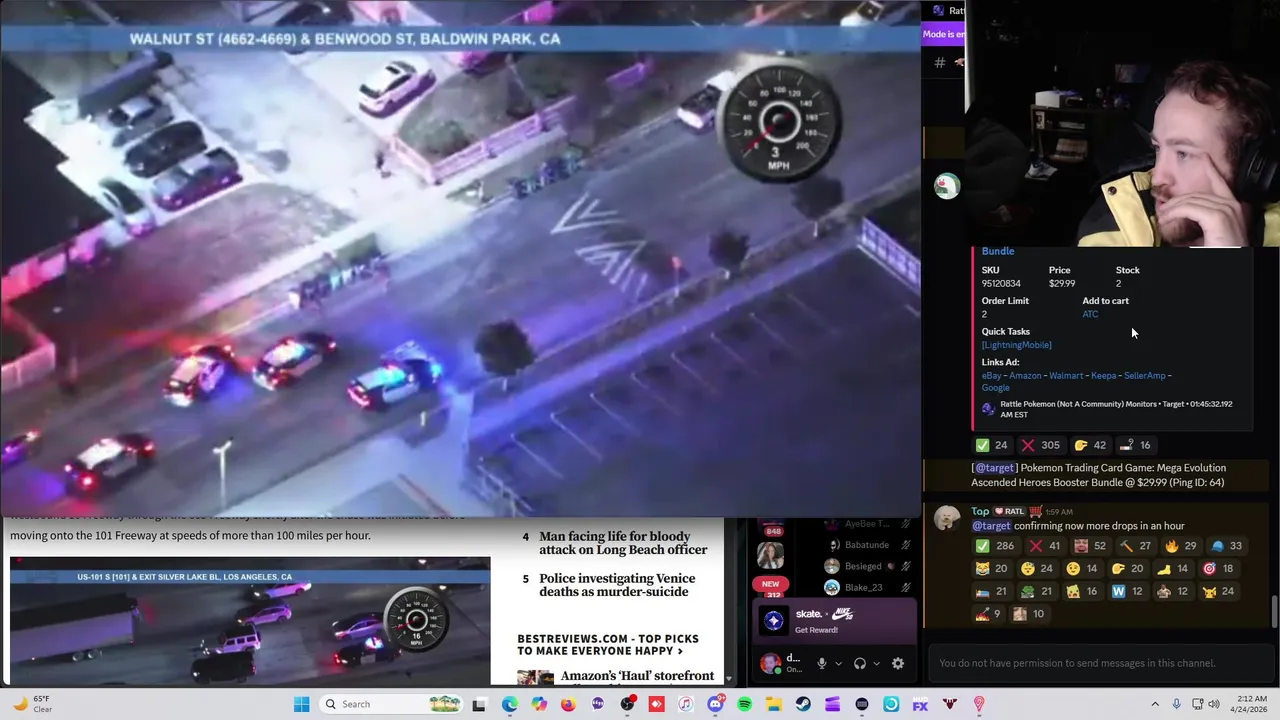The width and height of the screenshot is (1280, 720).
Task: Open the Bundle title link
Action: click(997, 251)
